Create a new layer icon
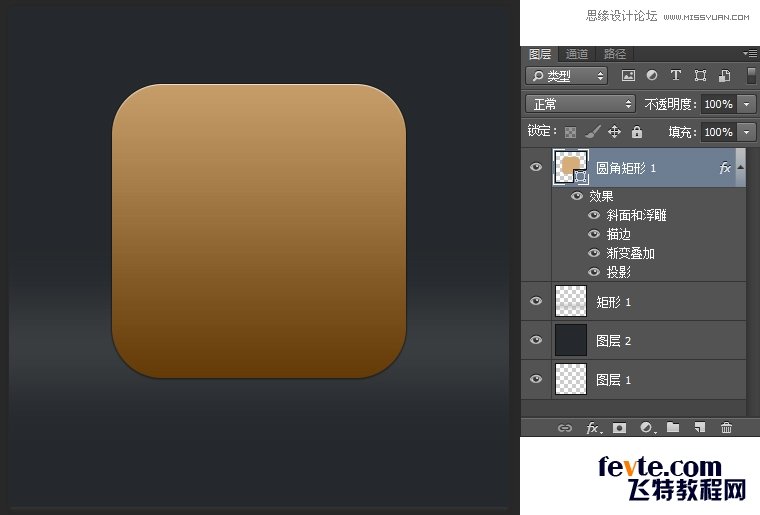The image size is (760, 515). click(699, 427)
